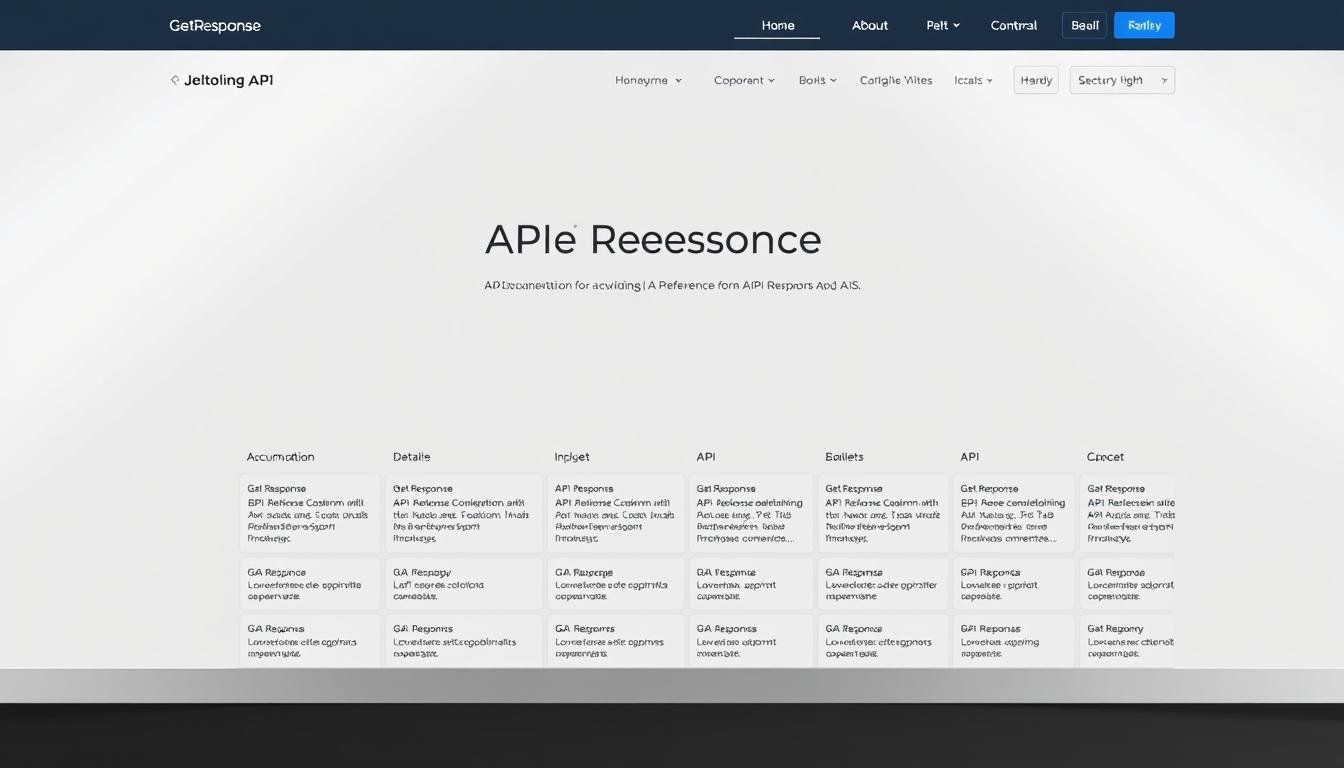1344x768 pixels.
Task: Open the Get Response card in the Bollets column
Action: pos(882,512)
